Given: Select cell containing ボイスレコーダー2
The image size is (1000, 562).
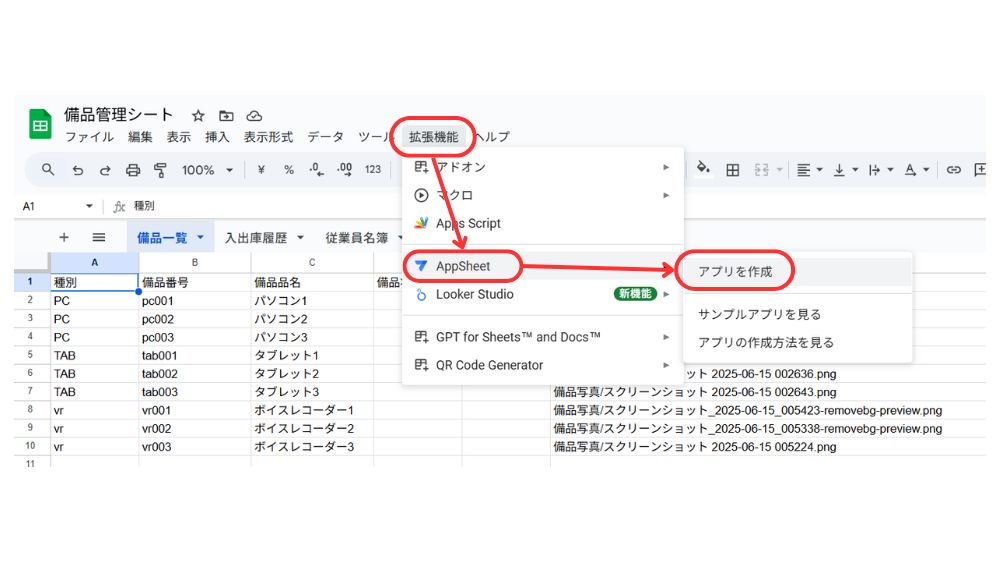Looking at the screenshot, I should pos(312,428).
